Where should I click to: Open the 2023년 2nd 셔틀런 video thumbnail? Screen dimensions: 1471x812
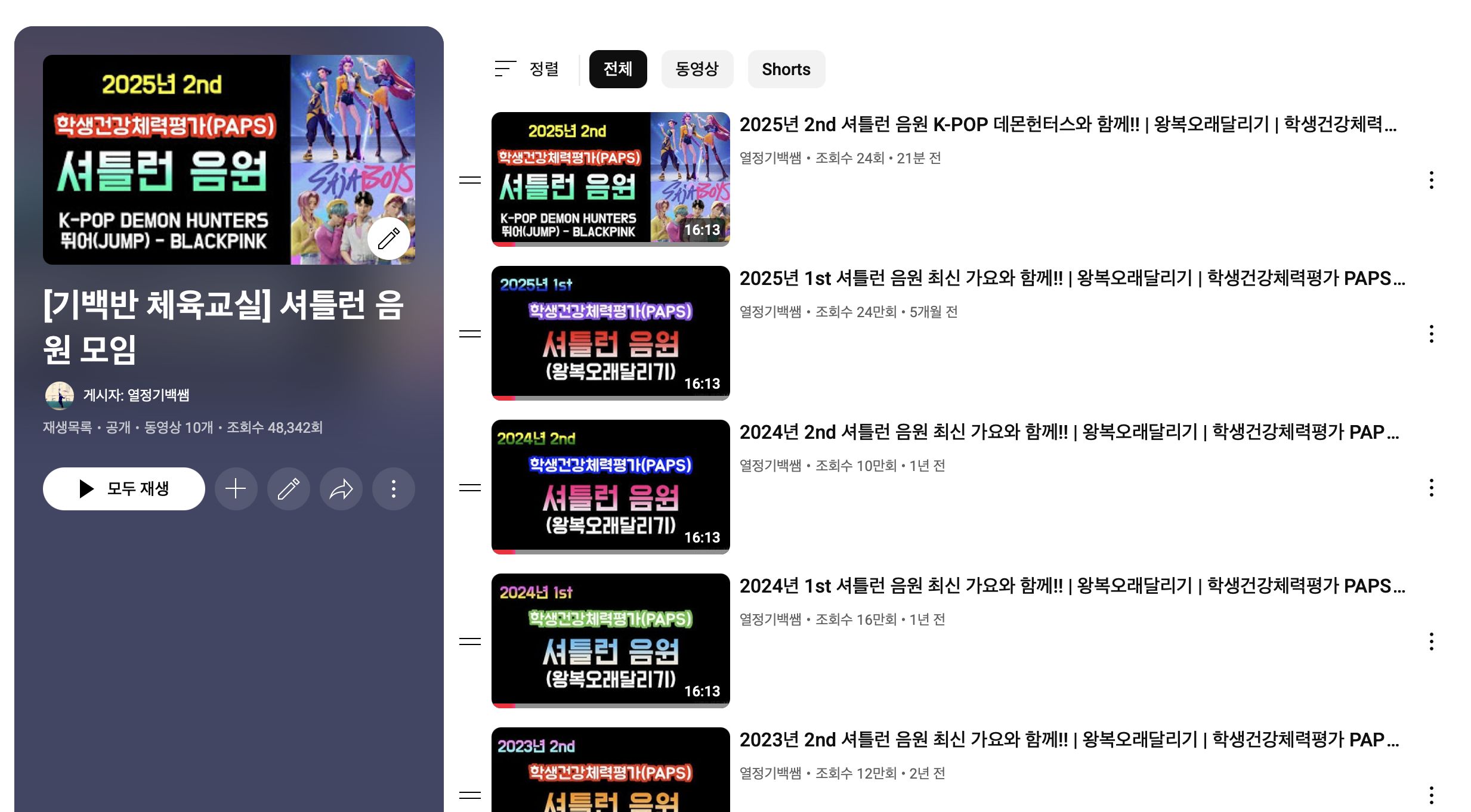point(610,770)
